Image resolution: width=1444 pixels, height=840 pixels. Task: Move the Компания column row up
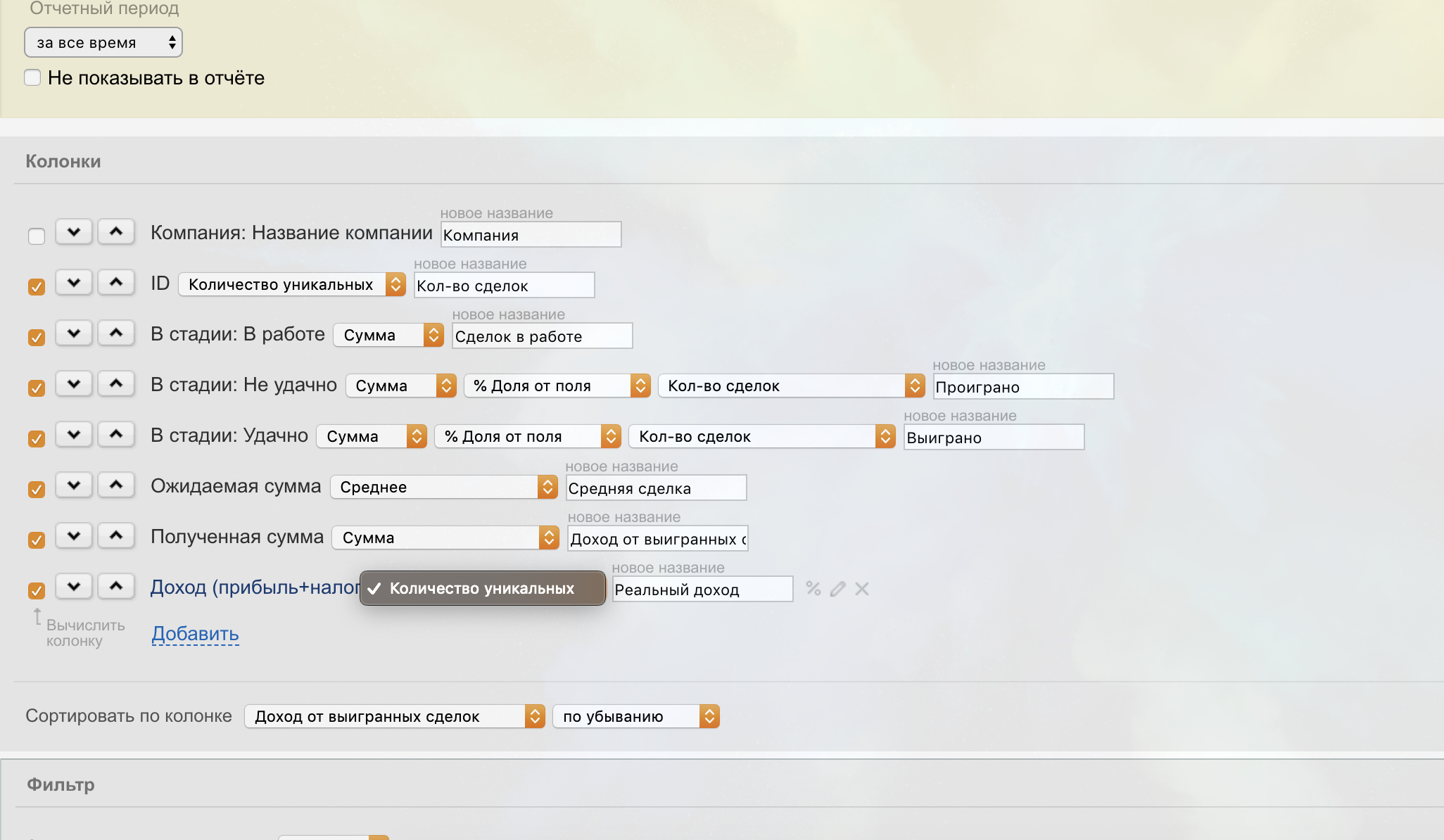116,231
